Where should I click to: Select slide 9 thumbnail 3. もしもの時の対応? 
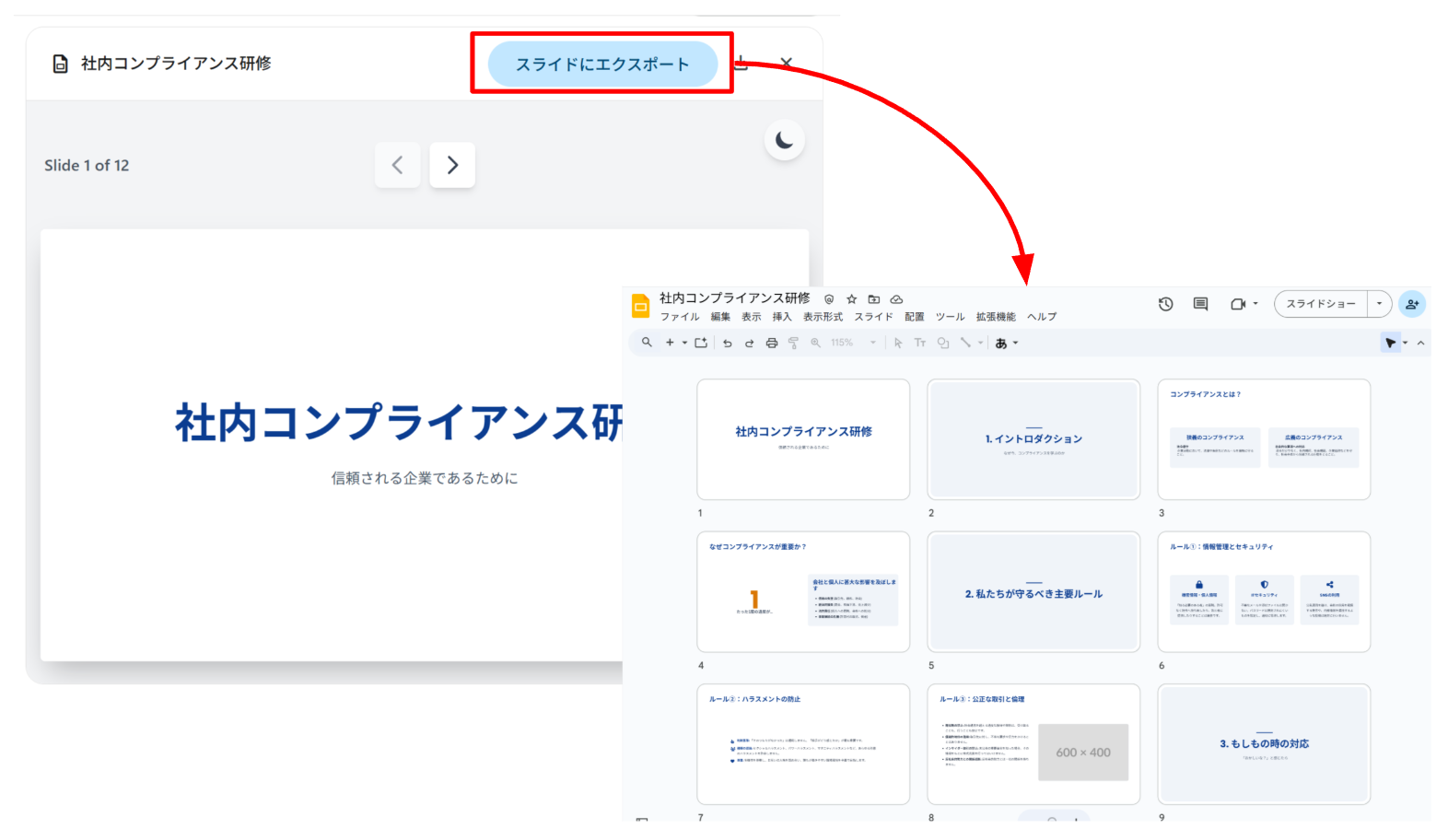(1264, 743)
